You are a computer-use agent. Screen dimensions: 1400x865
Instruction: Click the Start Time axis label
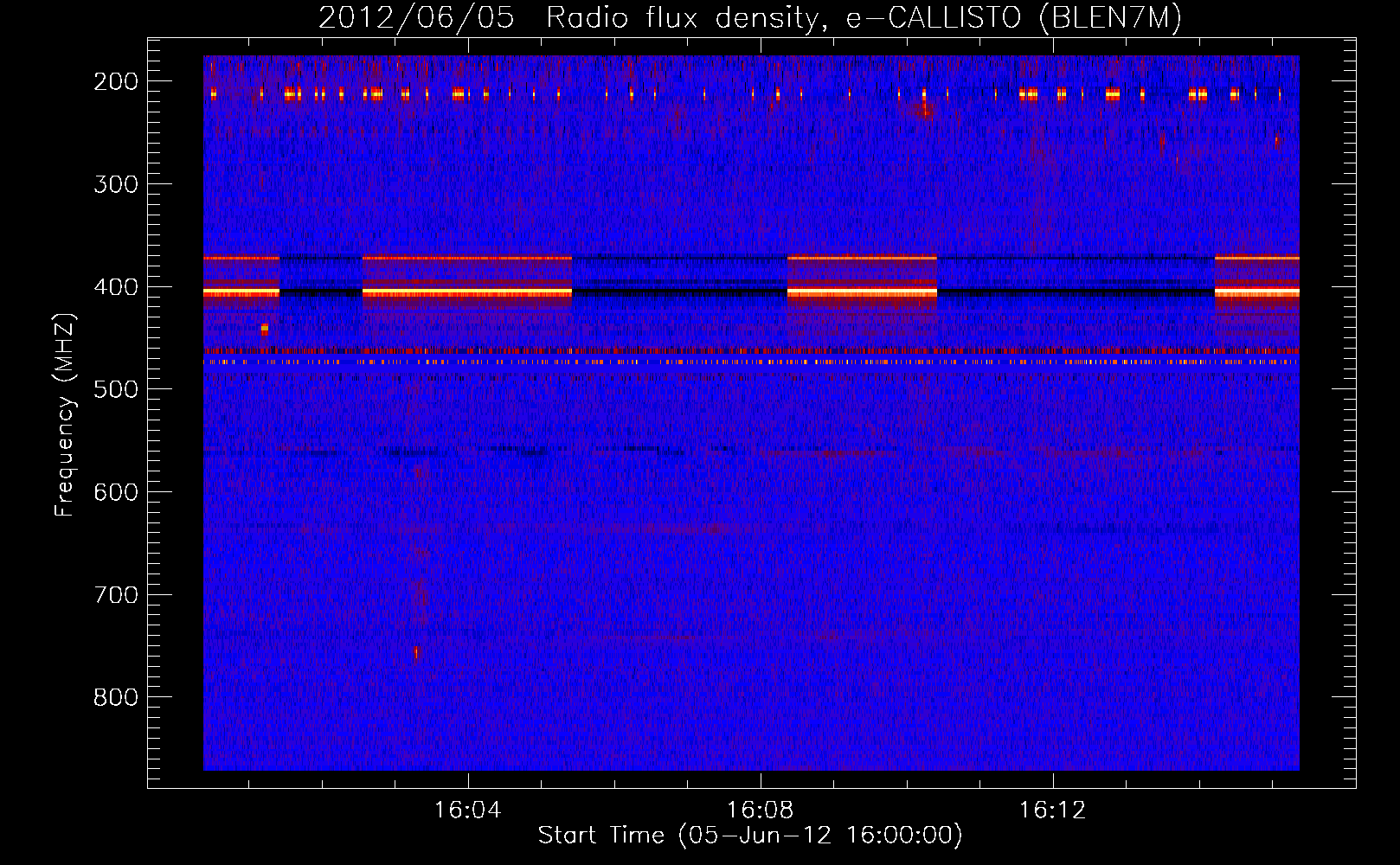click(750, 835)
